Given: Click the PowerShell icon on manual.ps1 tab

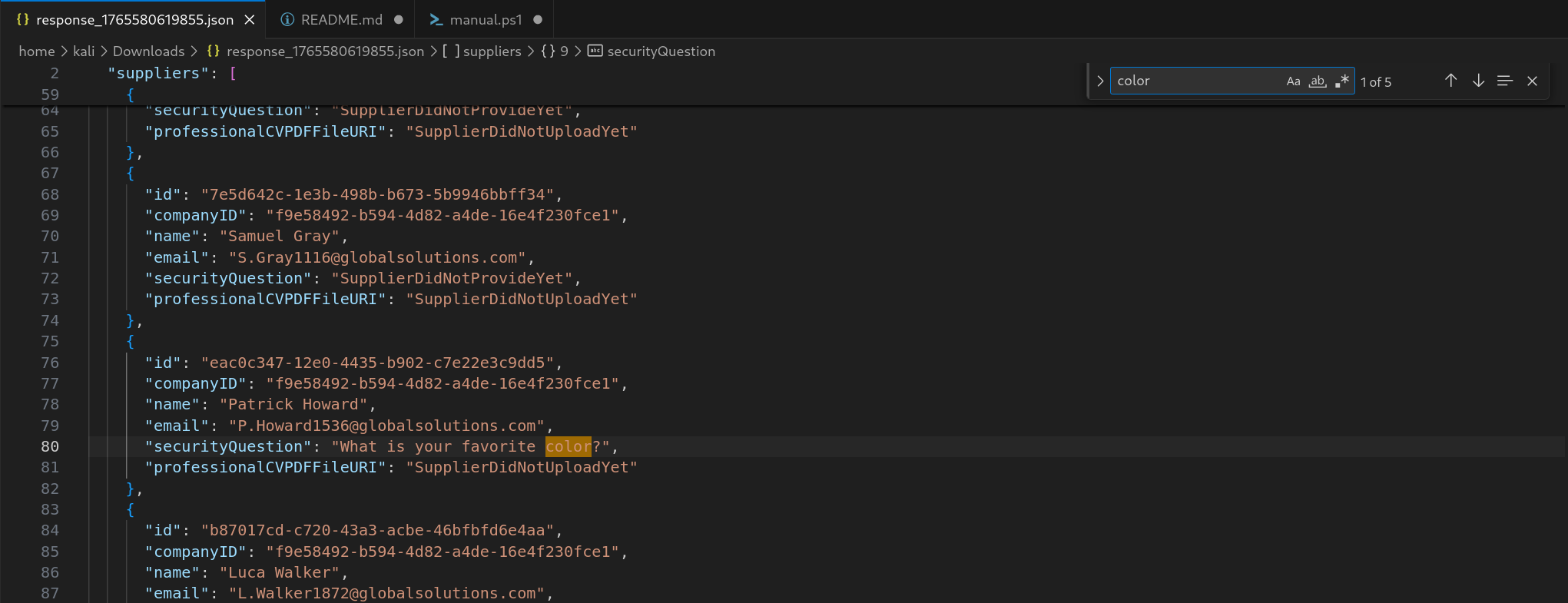Looking at the screenshot, I should pos(436,20).
